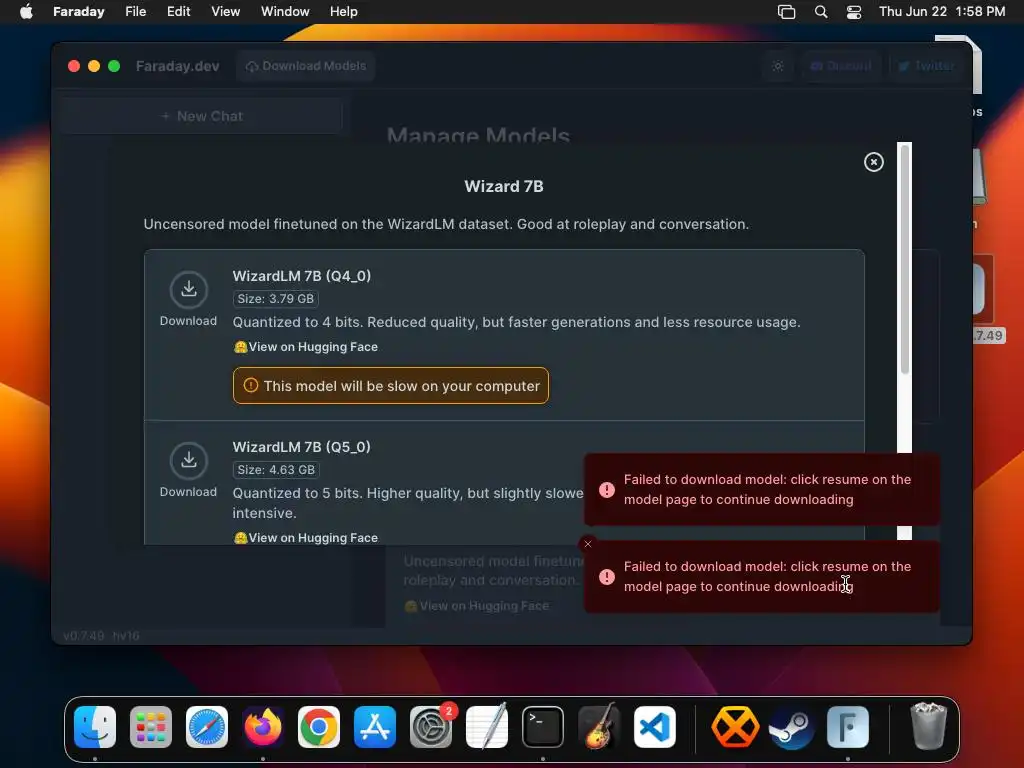Open TextEdit from the dock
The image size is (1024, 768).
coord(487,727)
